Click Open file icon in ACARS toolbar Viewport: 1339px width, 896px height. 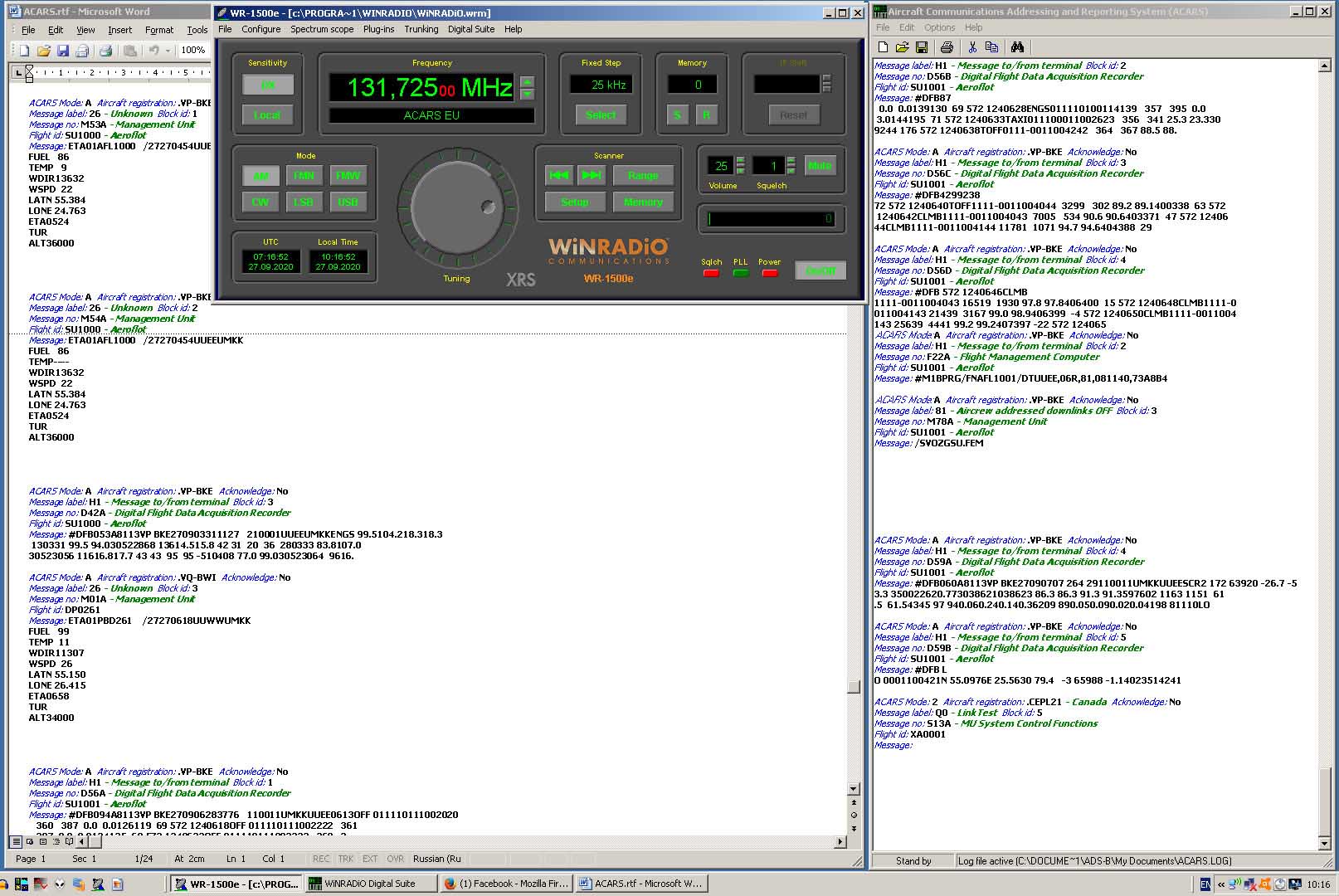coord(902,47)
